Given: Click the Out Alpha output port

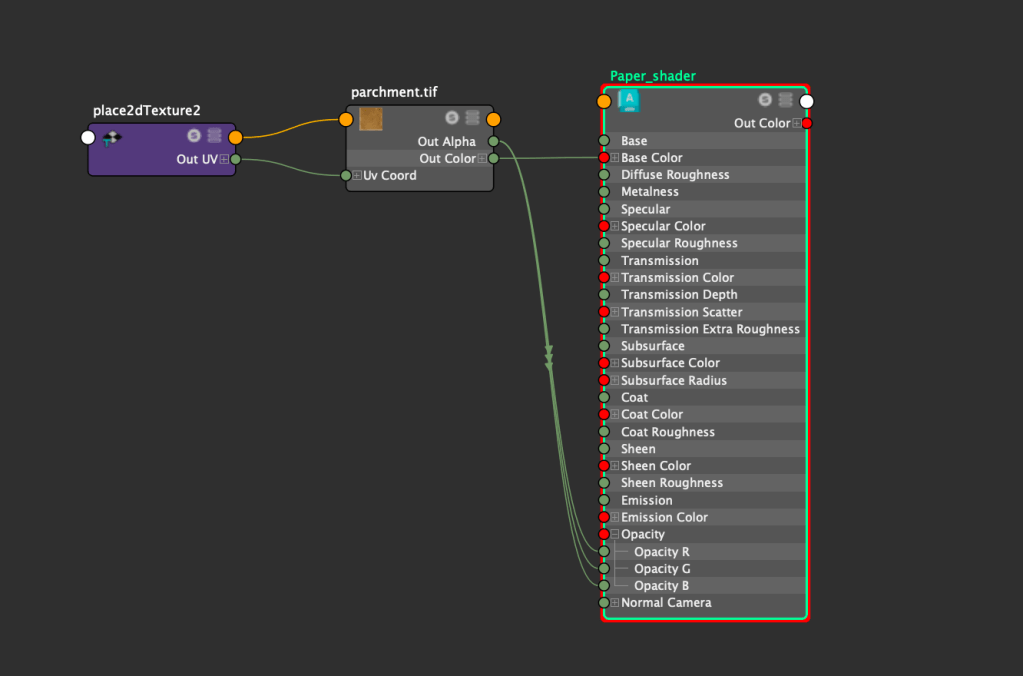Looking at the screenshot, I should coord(493,142).
